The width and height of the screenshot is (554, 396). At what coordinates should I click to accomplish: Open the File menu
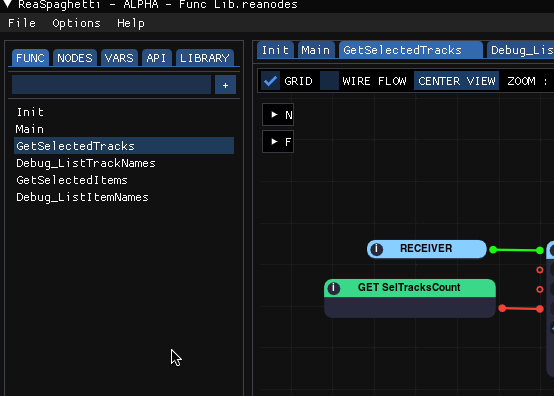point(22,23)
